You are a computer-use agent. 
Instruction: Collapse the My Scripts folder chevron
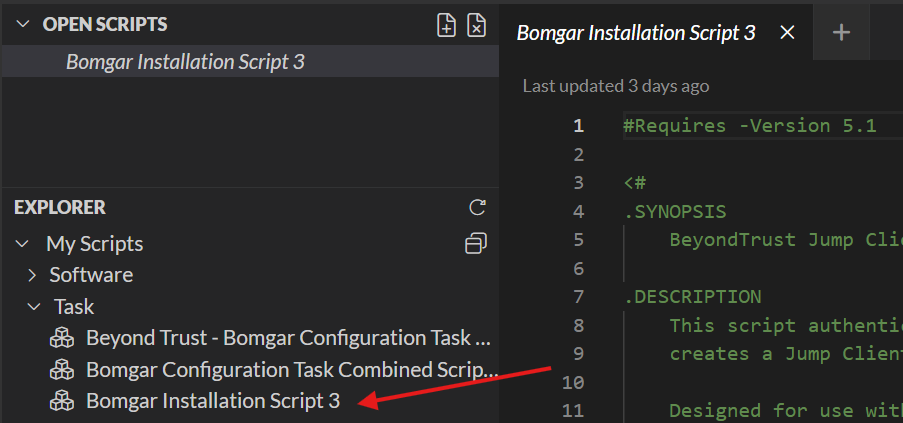click(22, 244)
